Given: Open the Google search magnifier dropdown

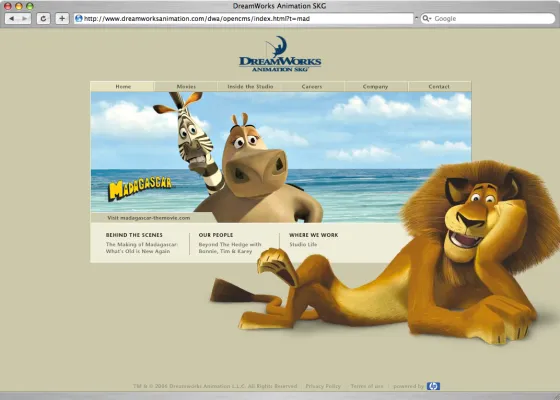Looking at the screenshot, I should (426, 19).
